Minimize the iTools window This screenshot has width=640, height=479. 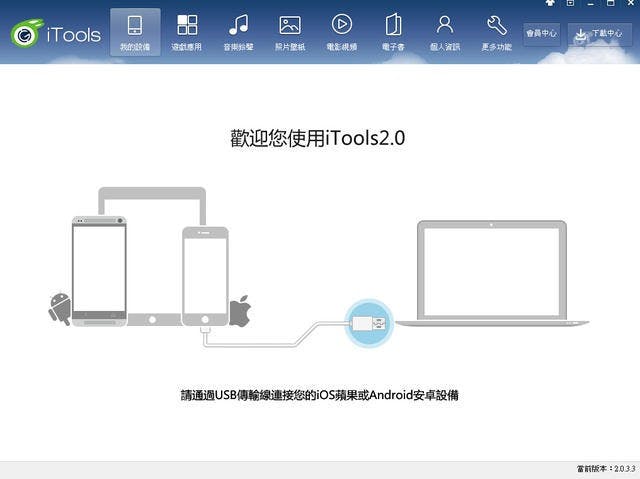point(591,3)
